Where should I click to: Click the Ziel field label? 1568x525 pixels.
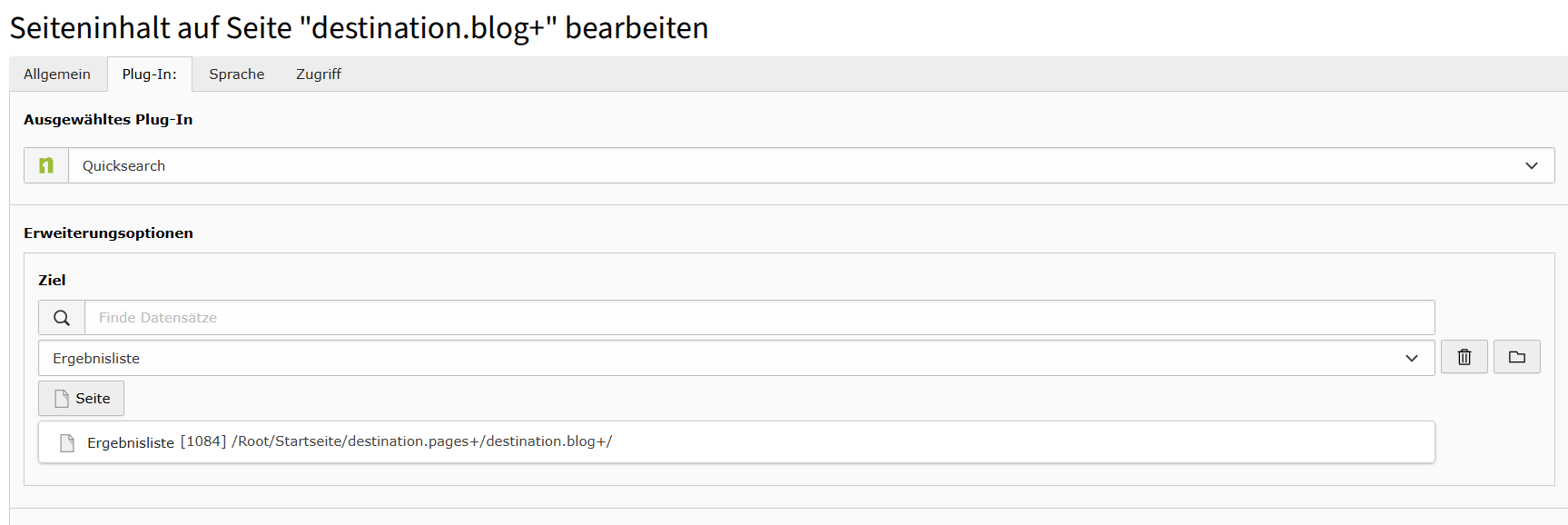click(x=52, y=280)
